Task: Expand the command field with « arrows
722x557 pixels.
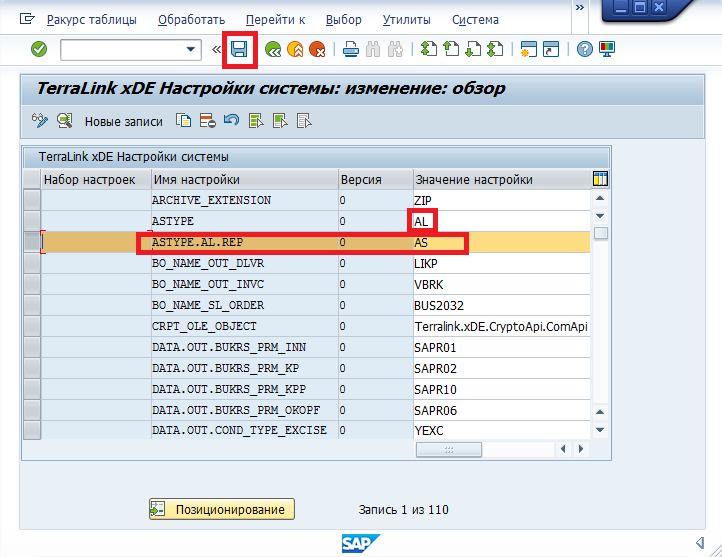Action: (x=217, y=49)
